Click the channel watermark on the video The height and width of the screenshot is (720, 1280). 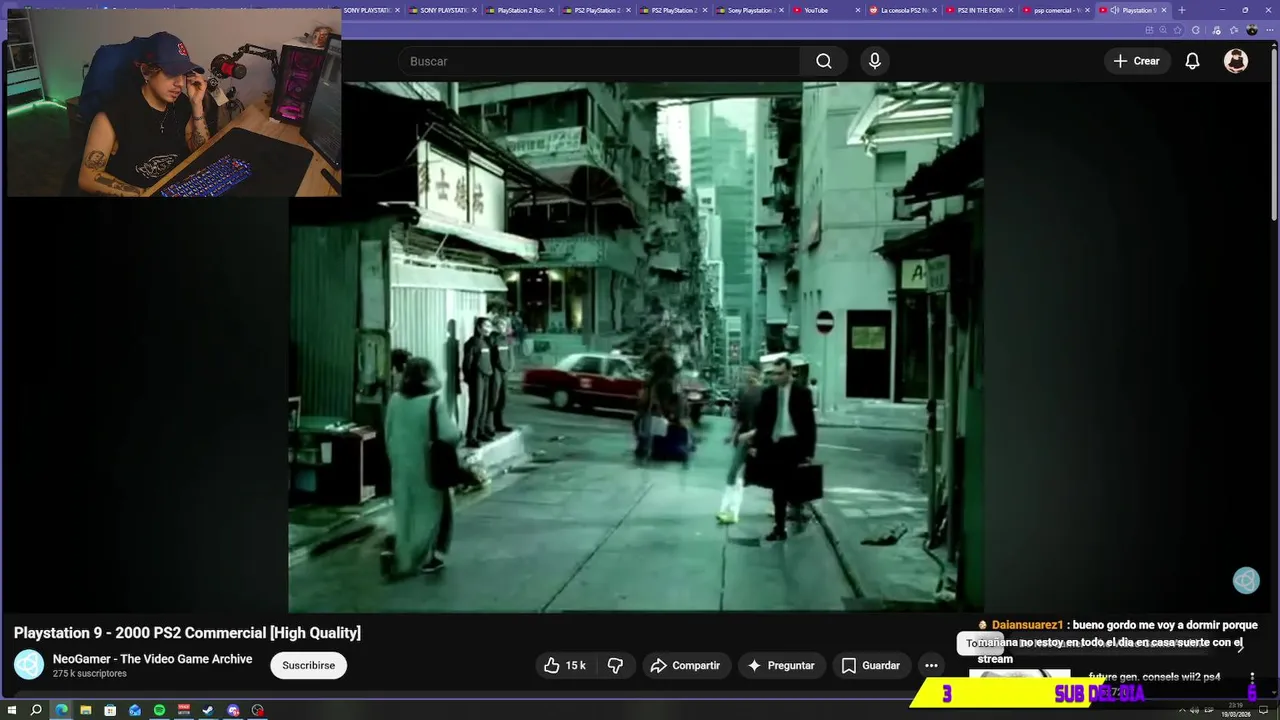pos(1245,580)
